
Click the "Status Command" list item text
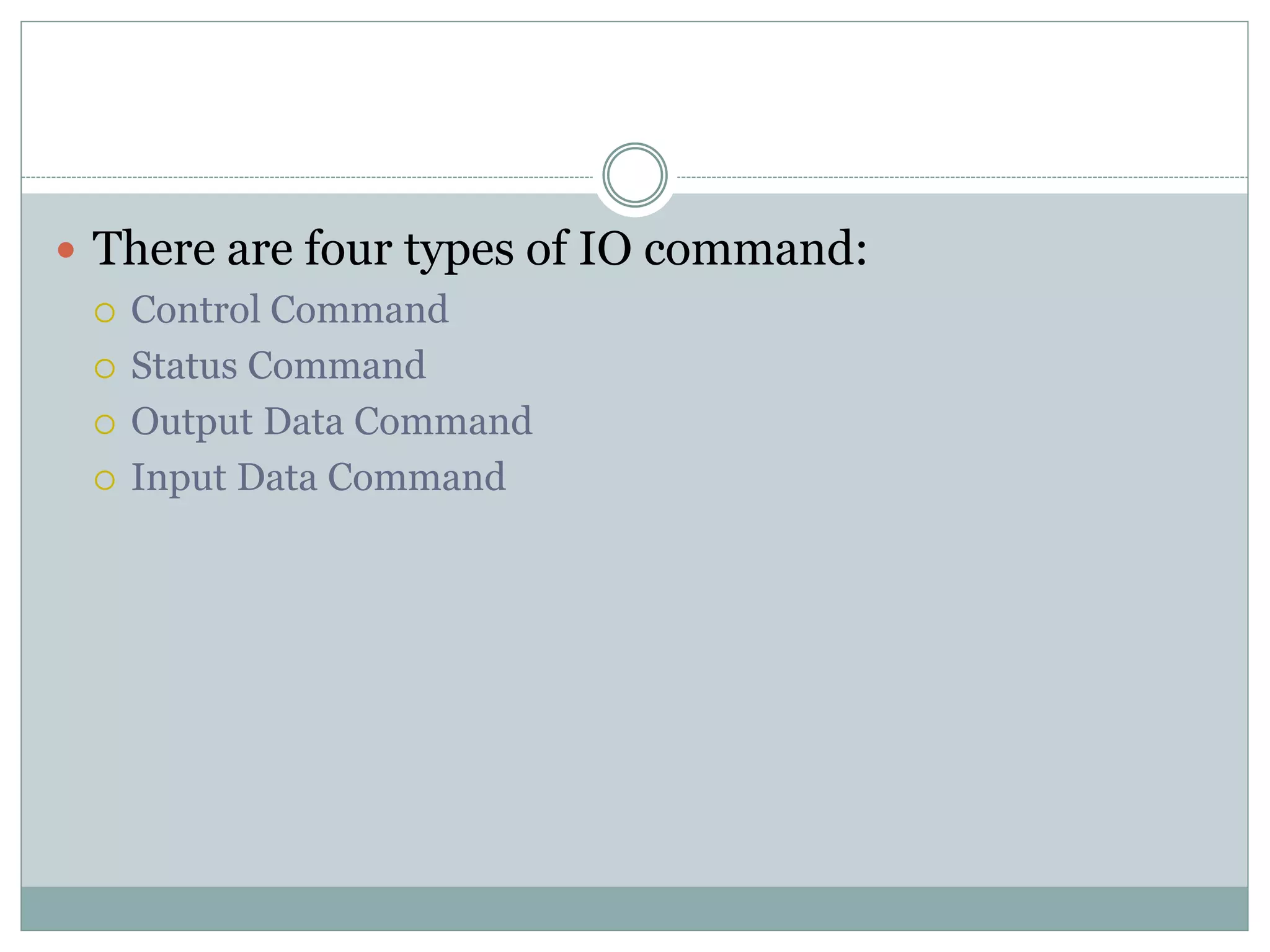point(278,365)
